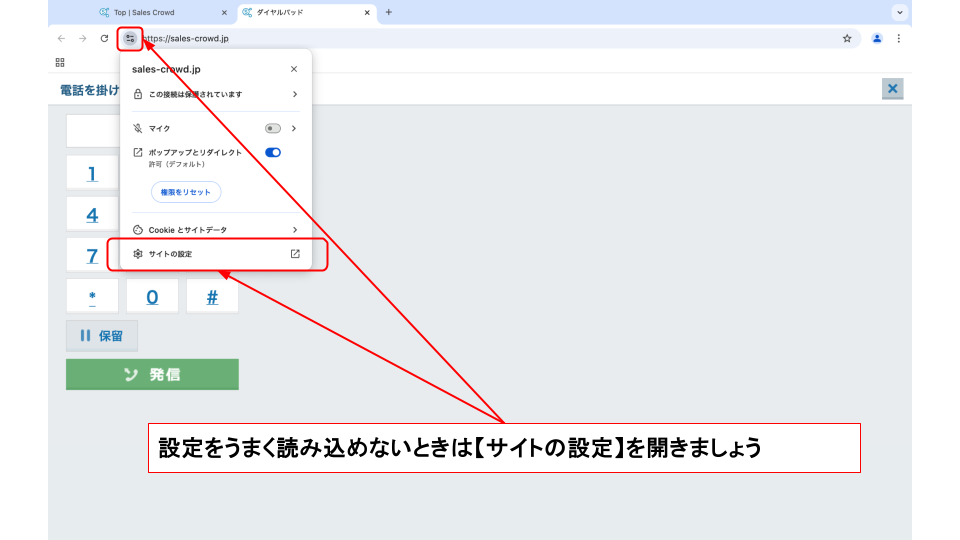This screenshot has height=540, width=960.
Task: Click the 権限をリセット reset permissions button
Action: (x=186, y=192)
